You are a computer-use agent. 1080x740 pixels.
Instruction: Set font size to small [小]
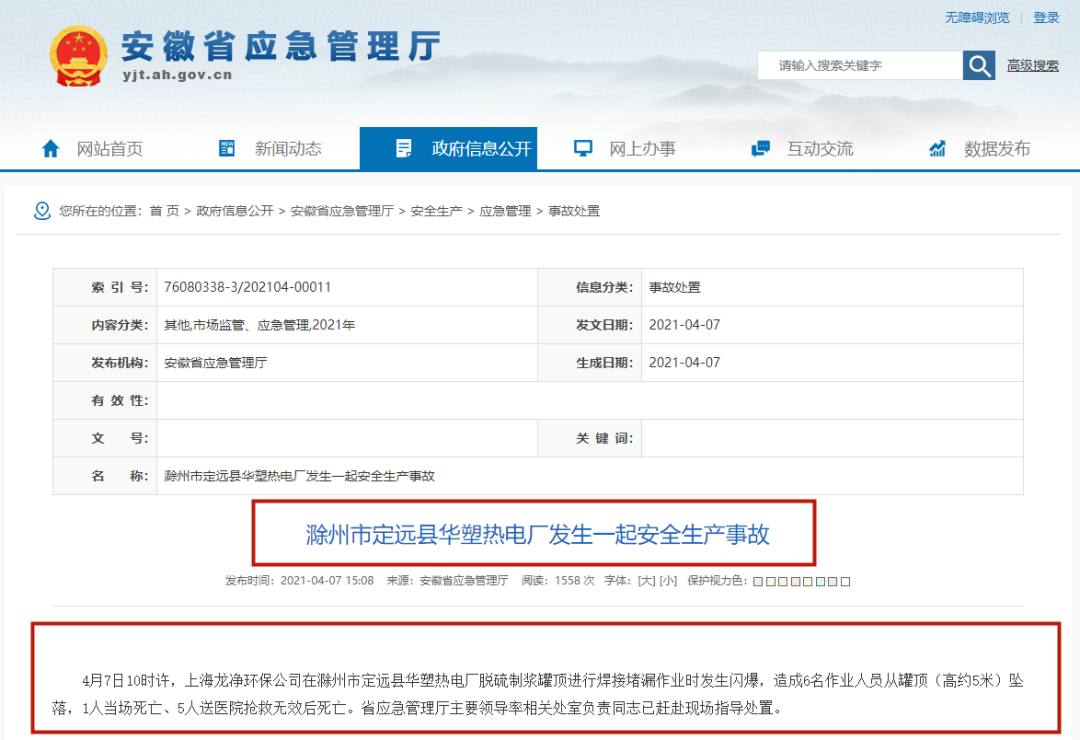click(668, 581)
